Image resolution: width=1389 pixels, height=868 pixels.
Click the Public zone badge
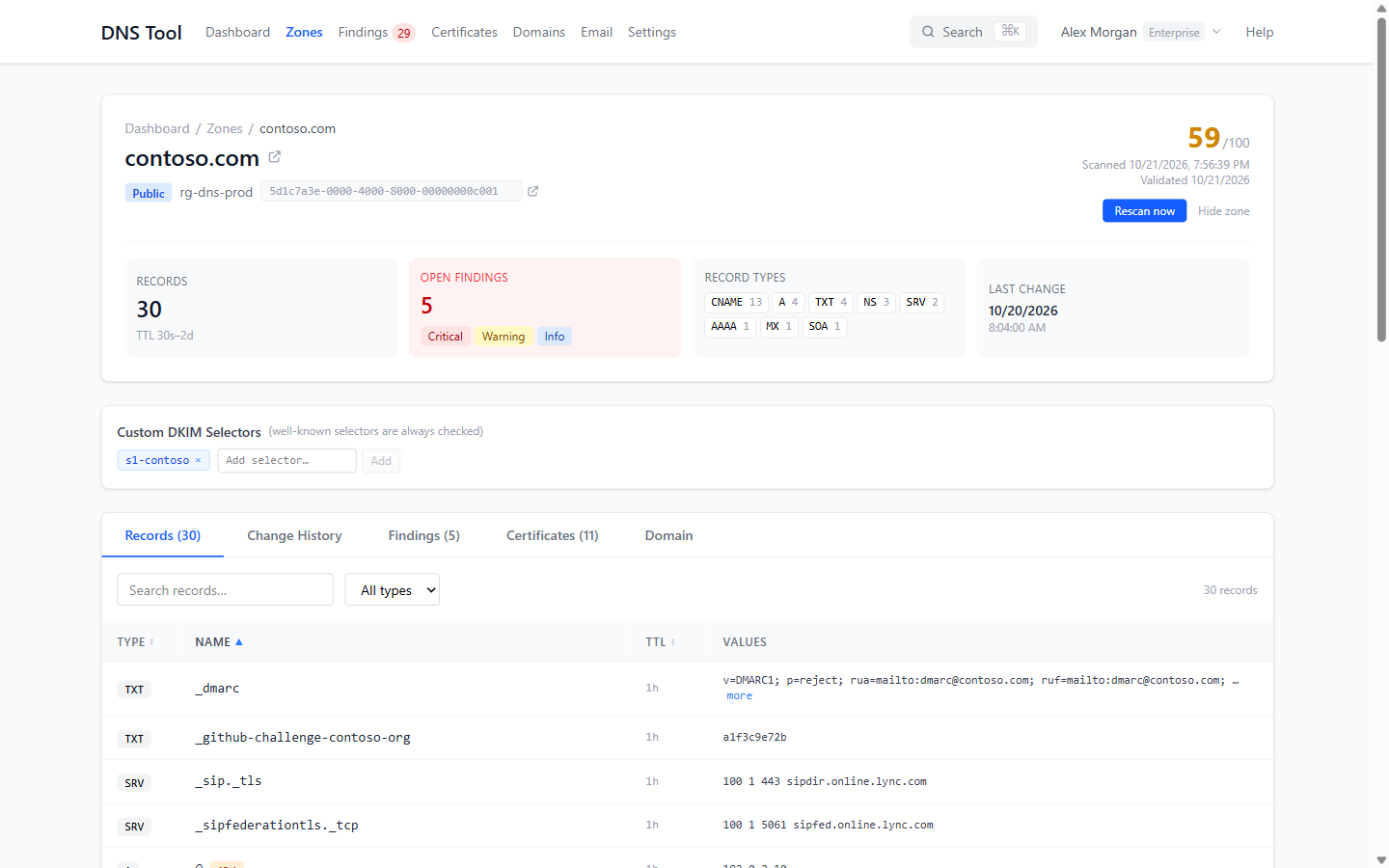[149, 193]
